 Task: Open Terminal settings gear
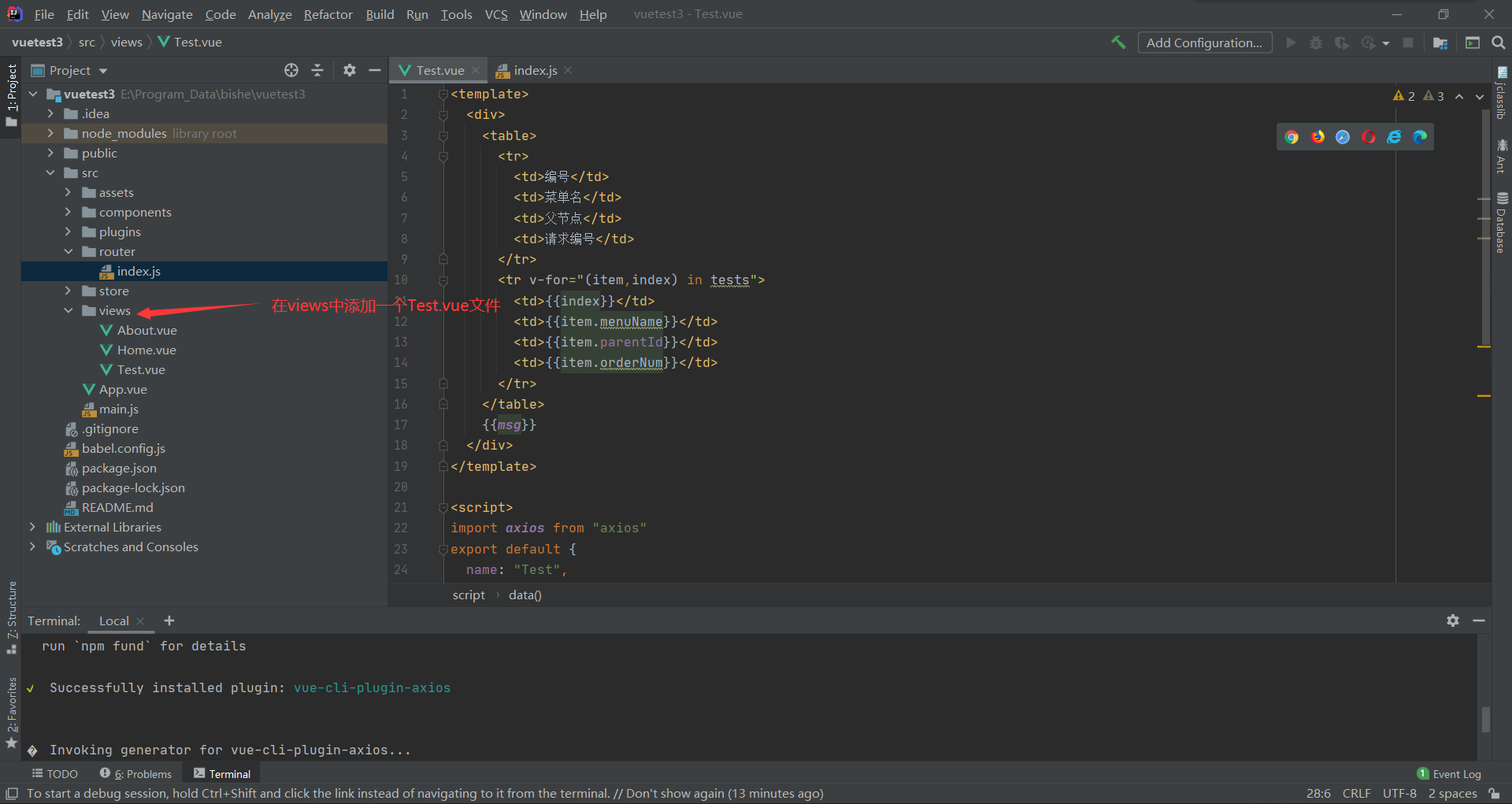tap(1453, 621)
